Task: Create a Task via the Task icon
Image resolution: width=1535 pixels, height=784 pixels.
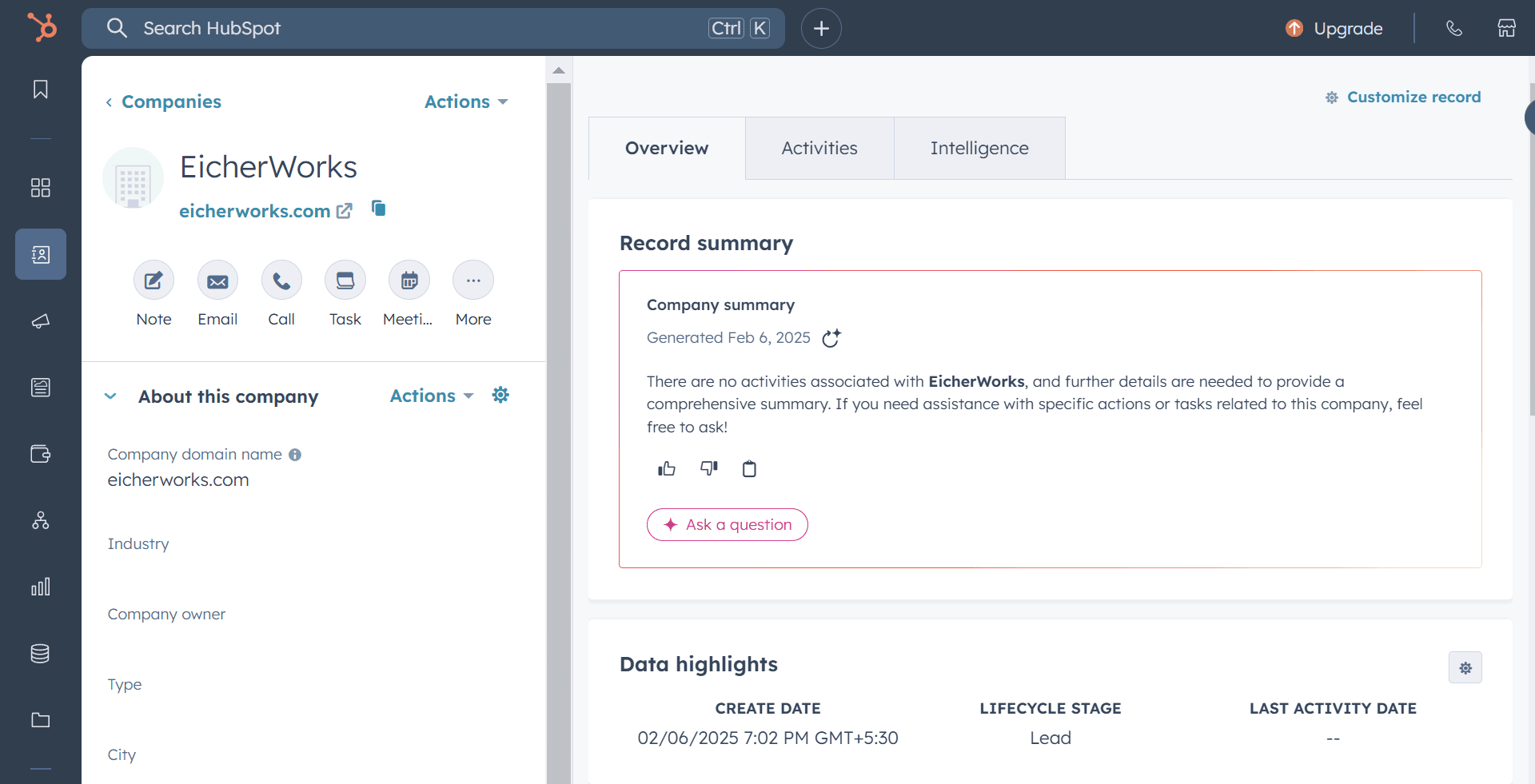Action: [345, 281]
